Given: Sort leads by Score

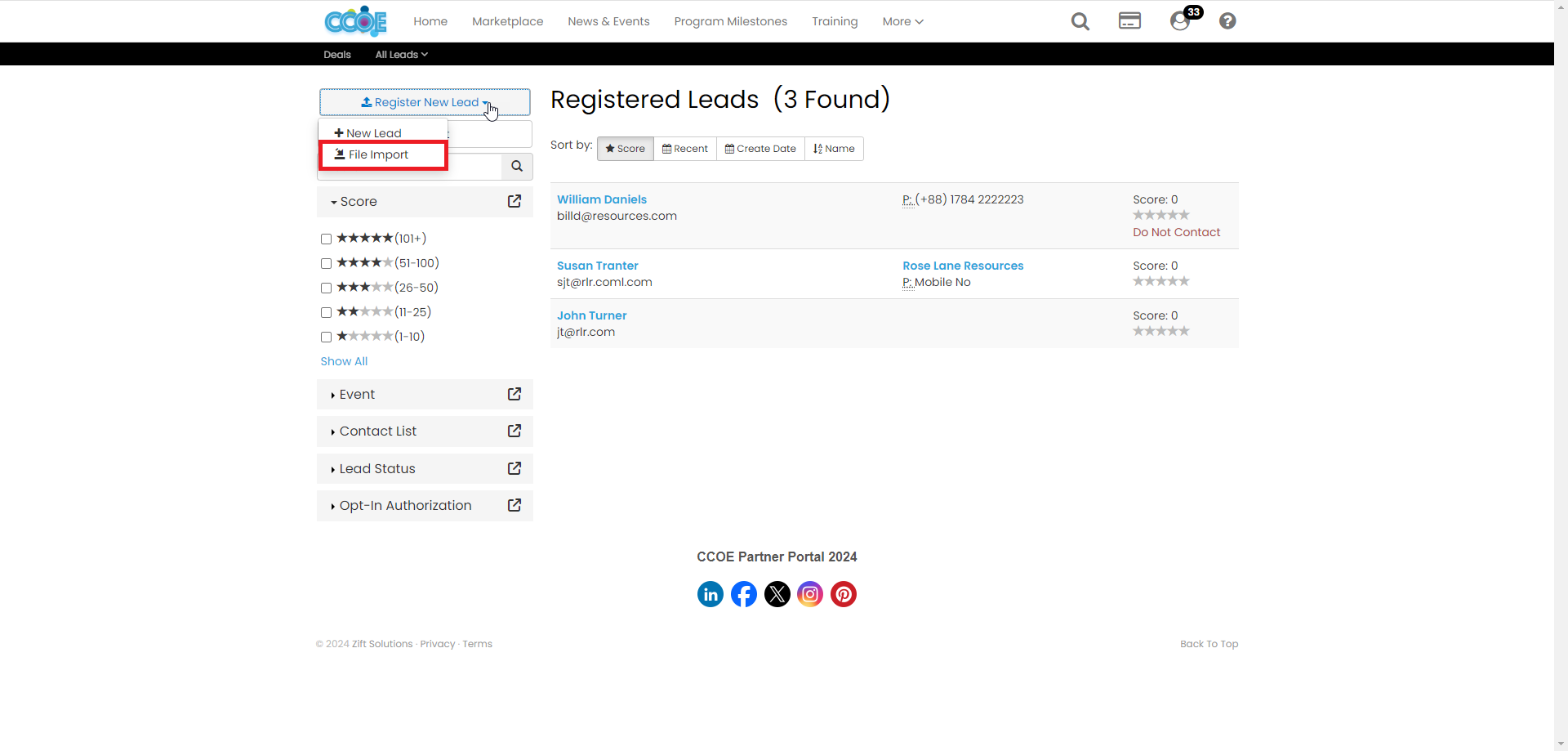Looking at the screenshot, I should pos(626,149).
